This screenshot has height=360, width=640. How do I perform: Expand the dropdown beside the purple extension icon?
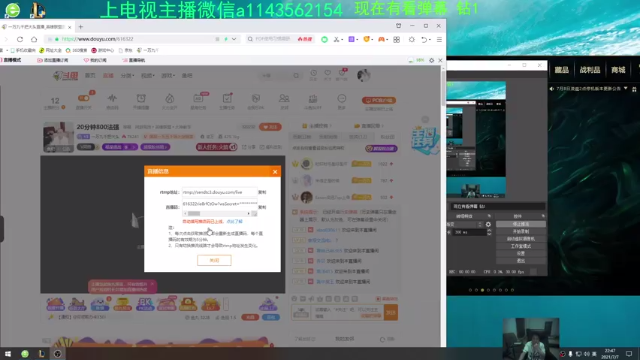click(x=357, y=40)
